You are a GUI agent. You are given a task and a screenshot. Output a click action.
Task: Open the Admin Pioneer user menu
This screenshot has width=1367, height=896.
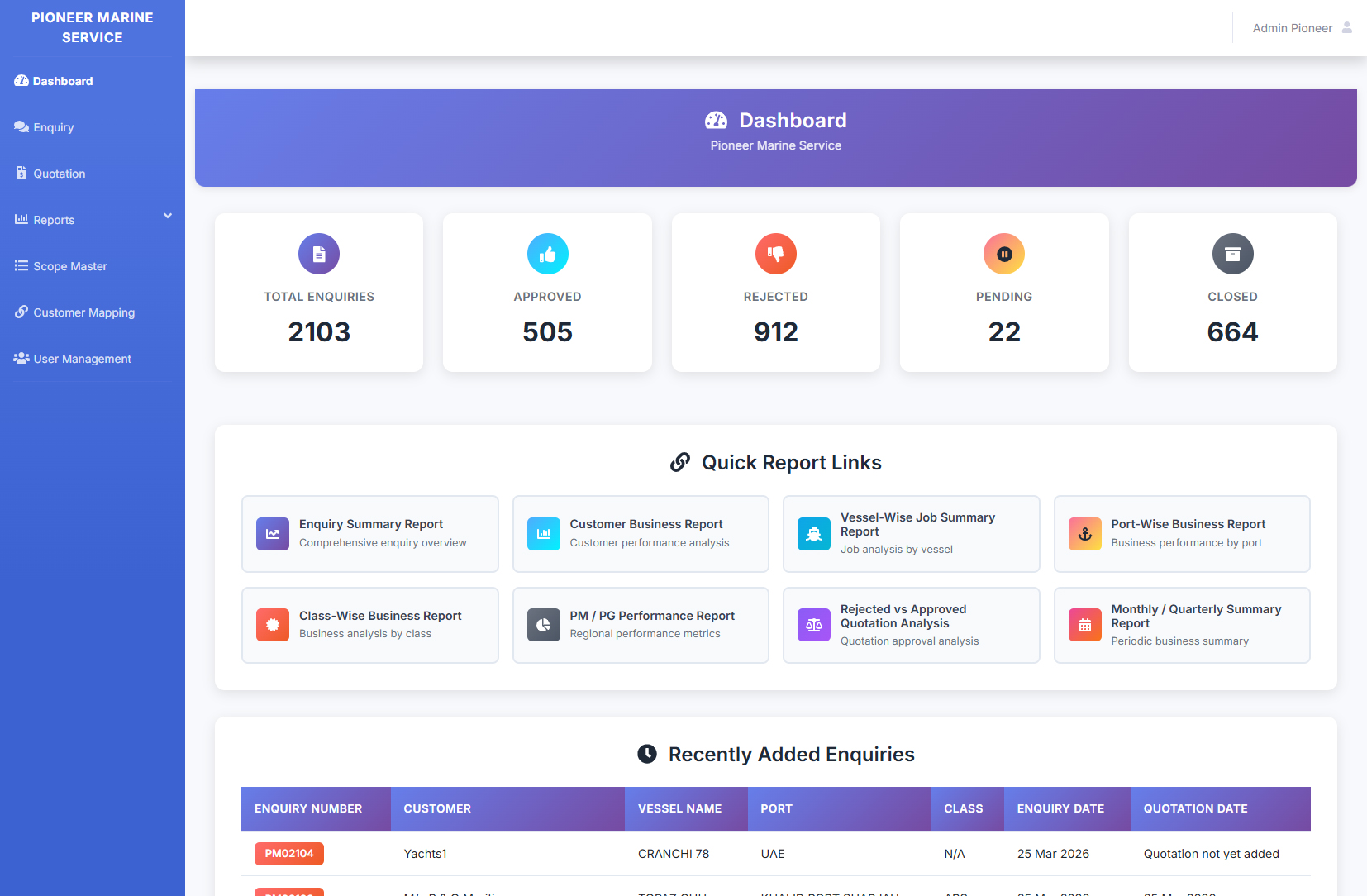click(x=1293, y=28)
